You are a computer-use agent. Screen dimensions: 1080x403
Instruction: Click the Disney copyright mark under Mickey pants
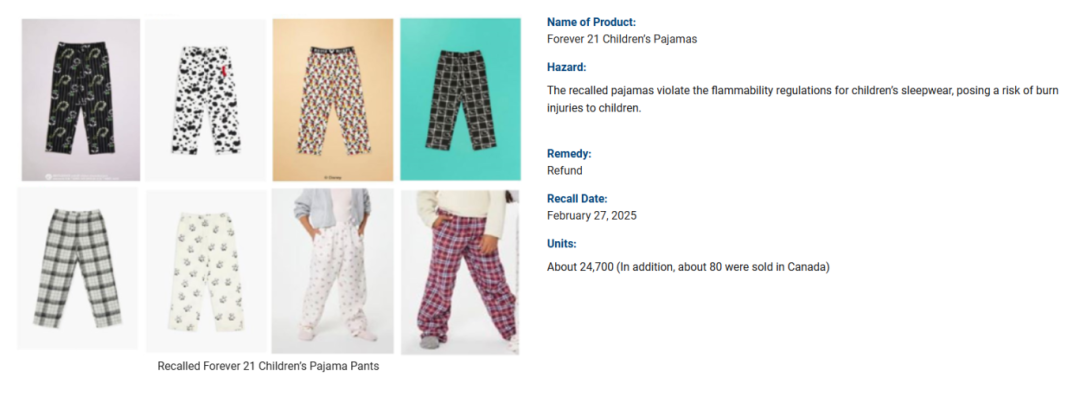333,176
